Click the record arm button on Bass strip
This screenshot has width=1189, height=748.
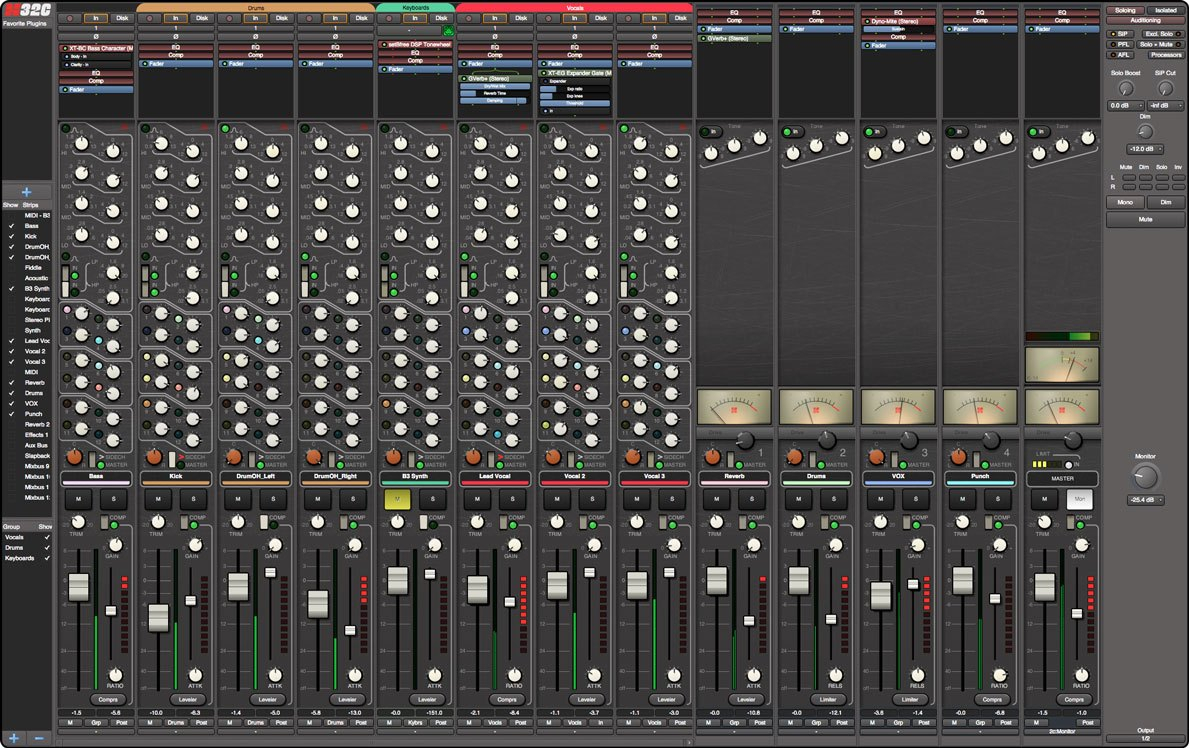70,18
